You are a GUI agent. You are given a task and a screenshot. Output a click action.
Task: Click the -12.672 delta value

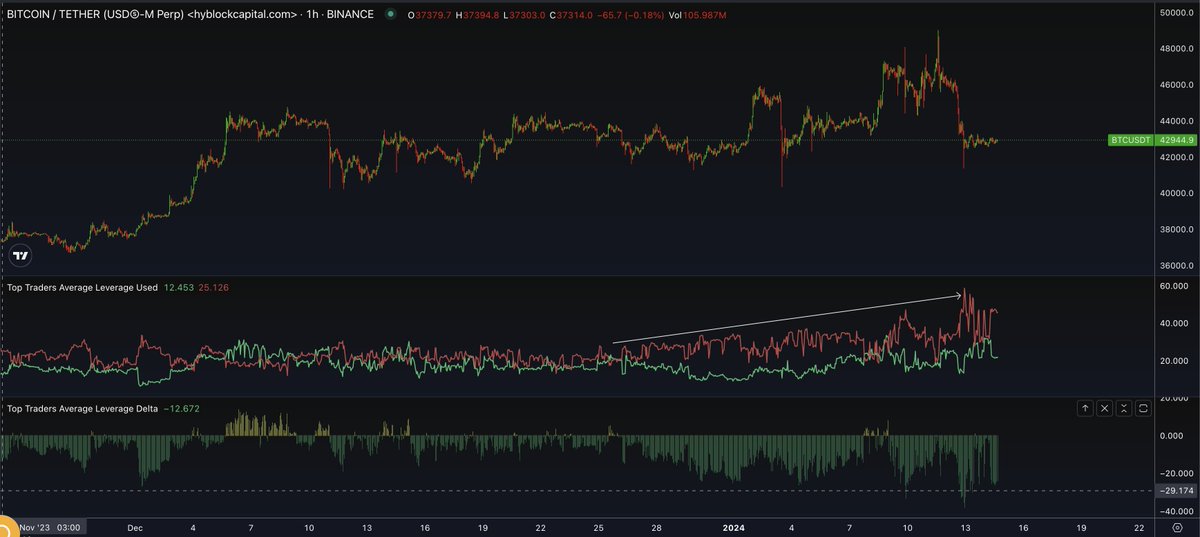[x=180, y=409]
